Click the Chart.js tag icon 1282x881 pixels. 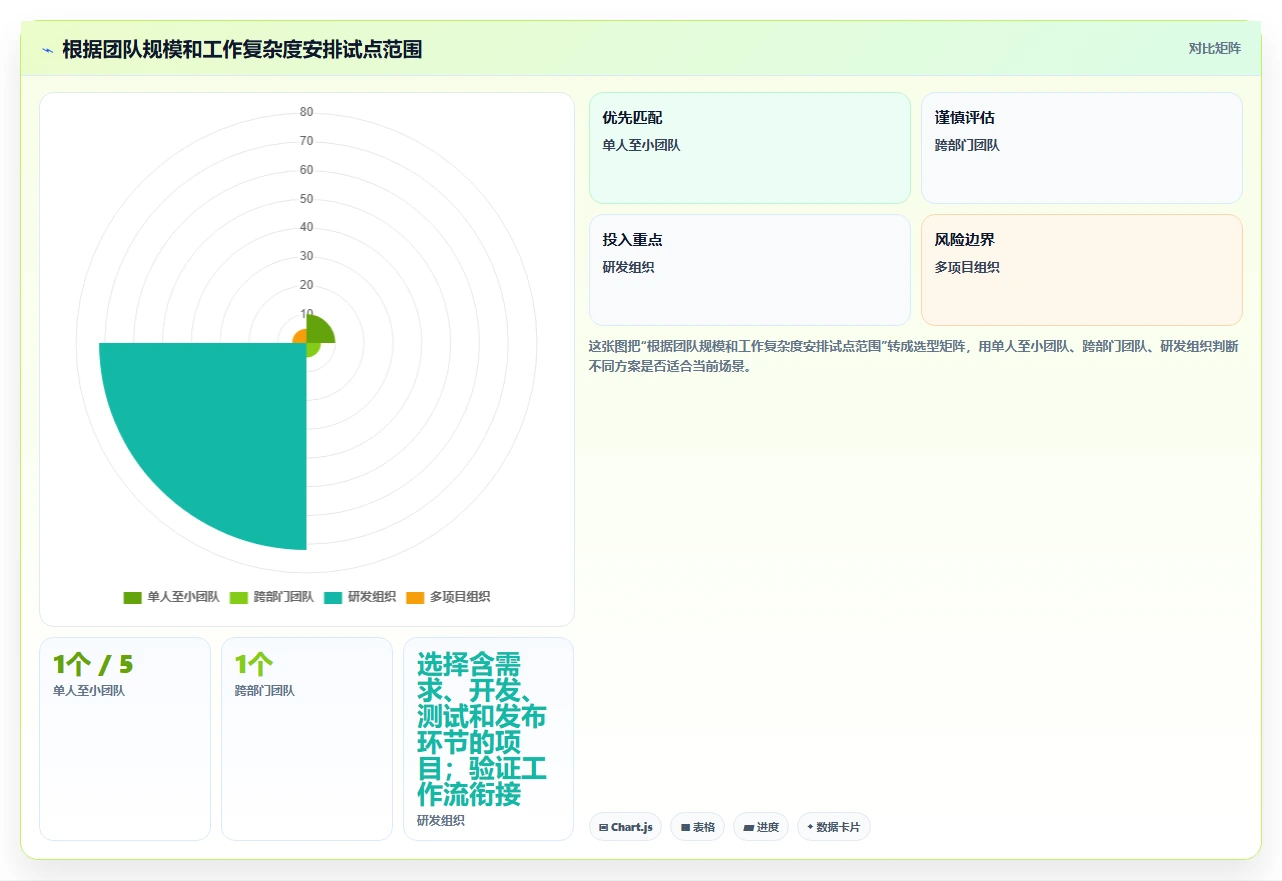[603, 827]
